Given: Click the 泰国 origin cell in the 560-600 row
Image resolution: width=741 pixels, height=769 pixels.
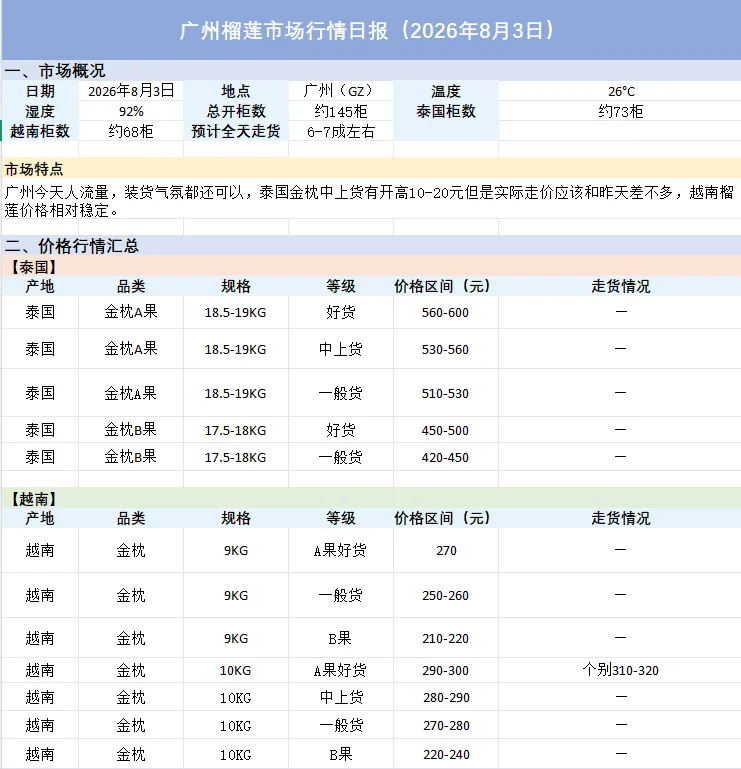Looking at the screenshot, I should pos(40,312).
